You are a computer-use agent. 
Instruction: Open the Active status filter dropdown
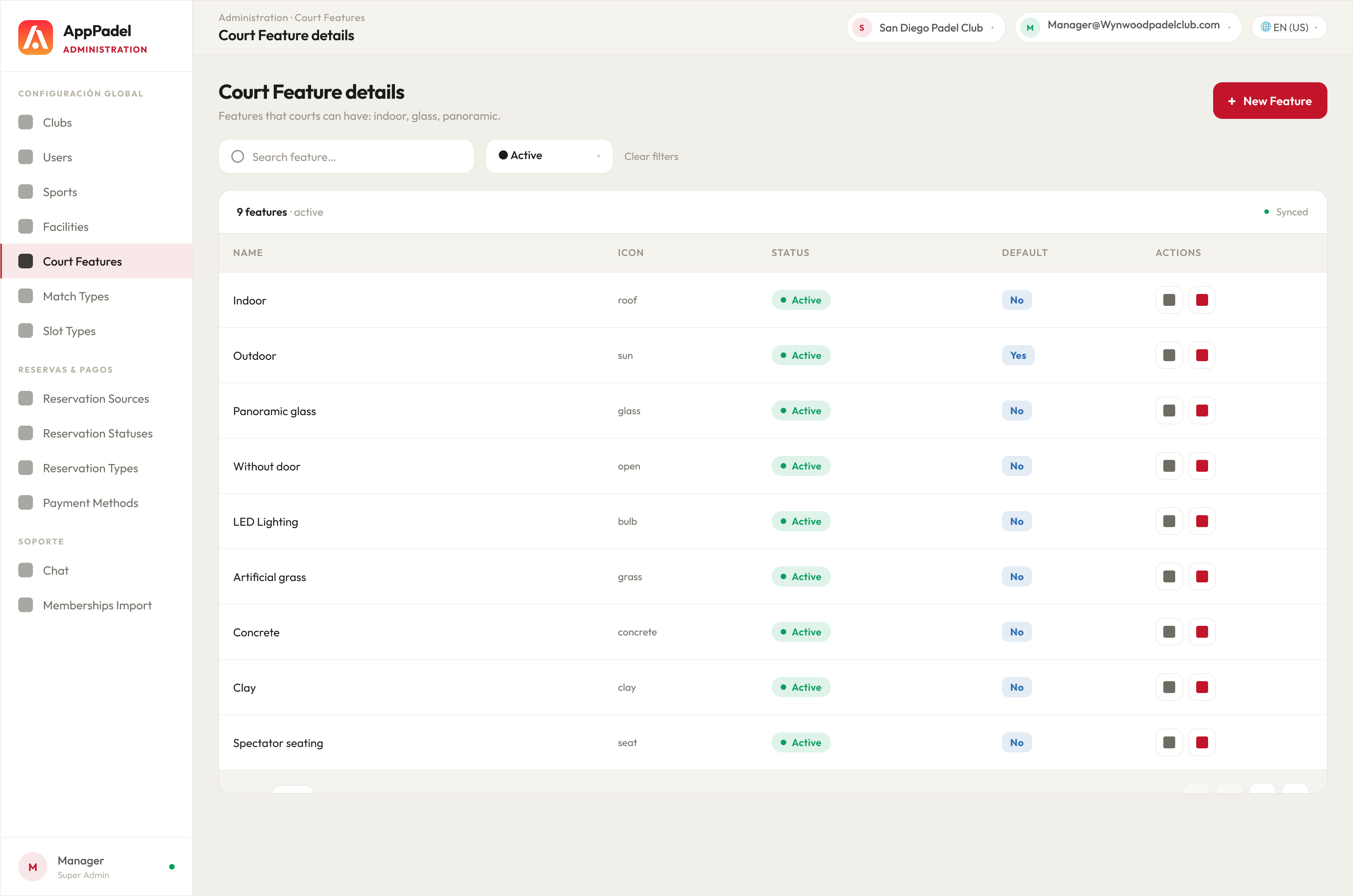[x=549, y=156]
